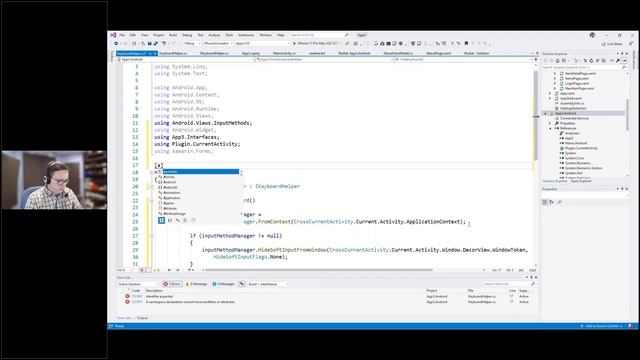Image resolution: width=640 pixels, height=360 pixels.
Task: Open the iPhoneSimulator platform dropdown
Action: point(218,43)
